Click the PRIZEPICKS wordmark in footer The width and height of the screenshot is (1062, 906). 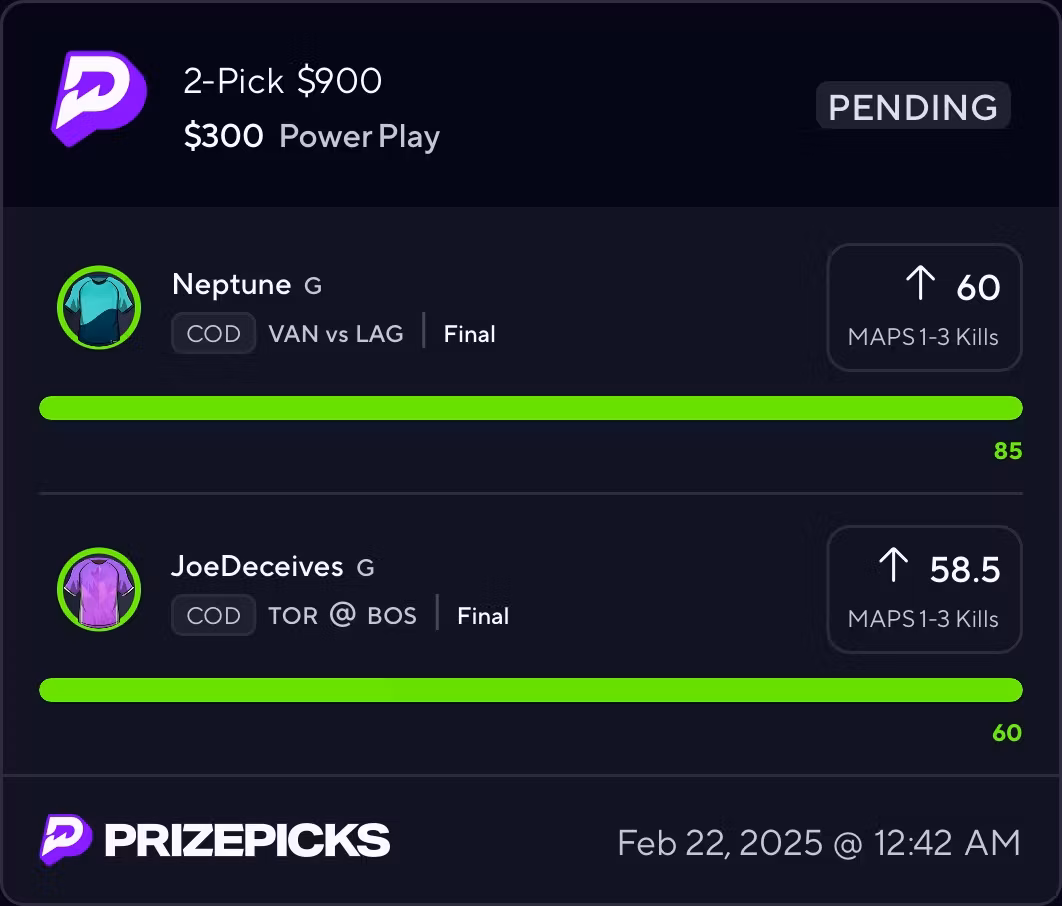click(247, 841)
